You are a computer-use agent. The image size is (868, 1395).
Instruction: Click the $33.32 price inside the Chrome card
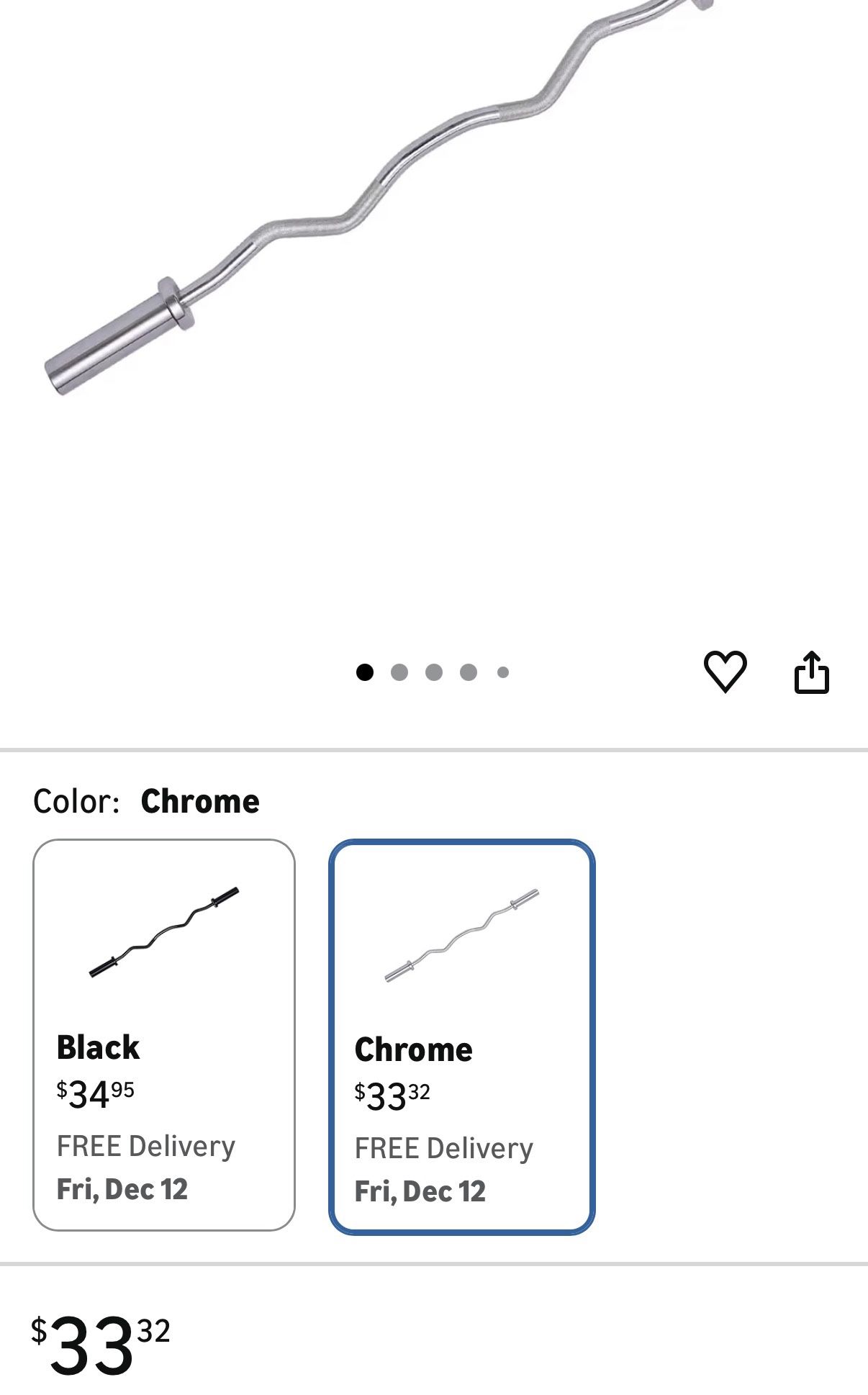tap(392, 1096)
